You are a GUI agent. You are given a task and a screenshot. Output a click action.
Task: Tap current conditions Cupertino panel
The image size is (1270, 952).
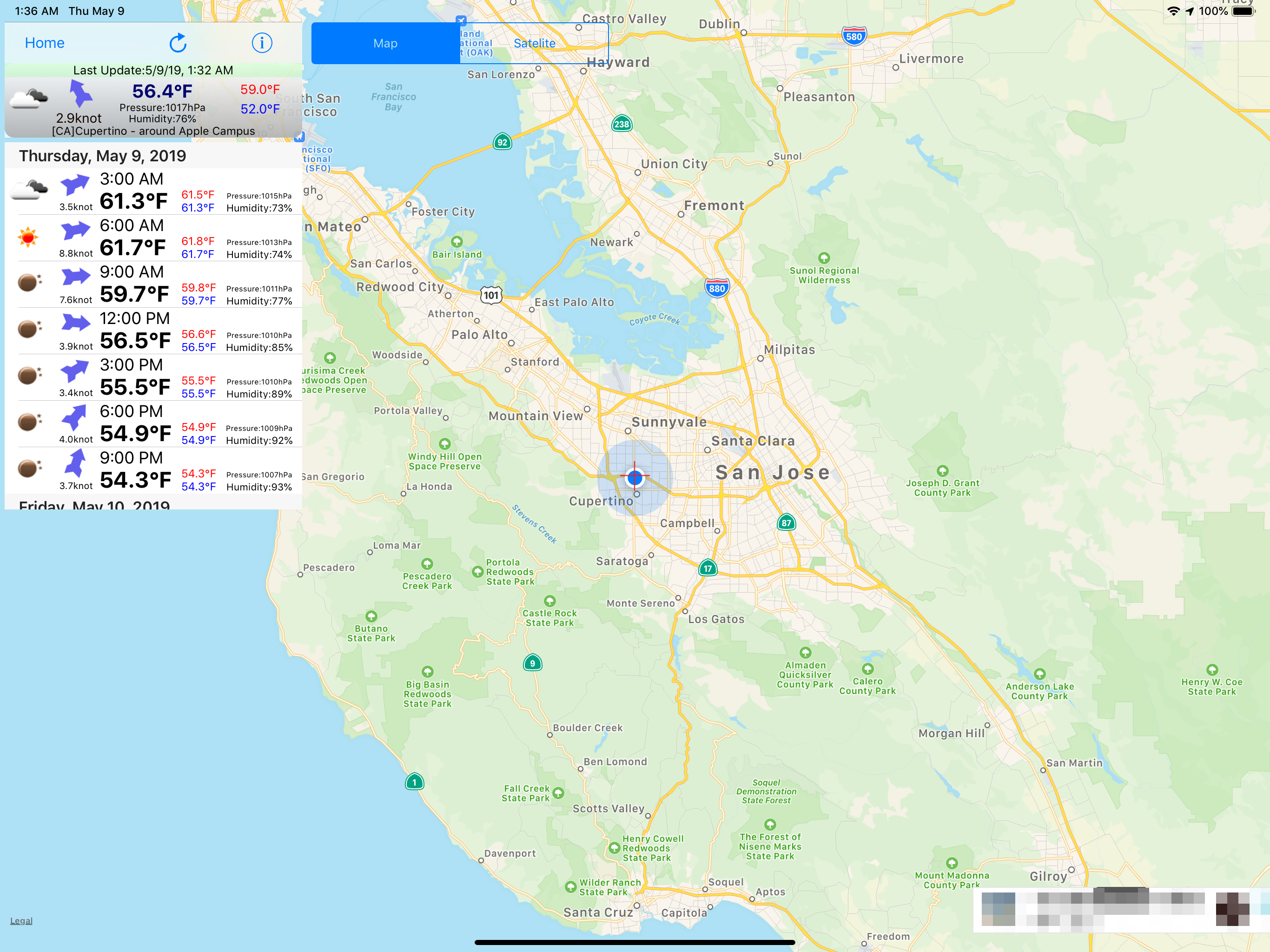coord(153,108)
